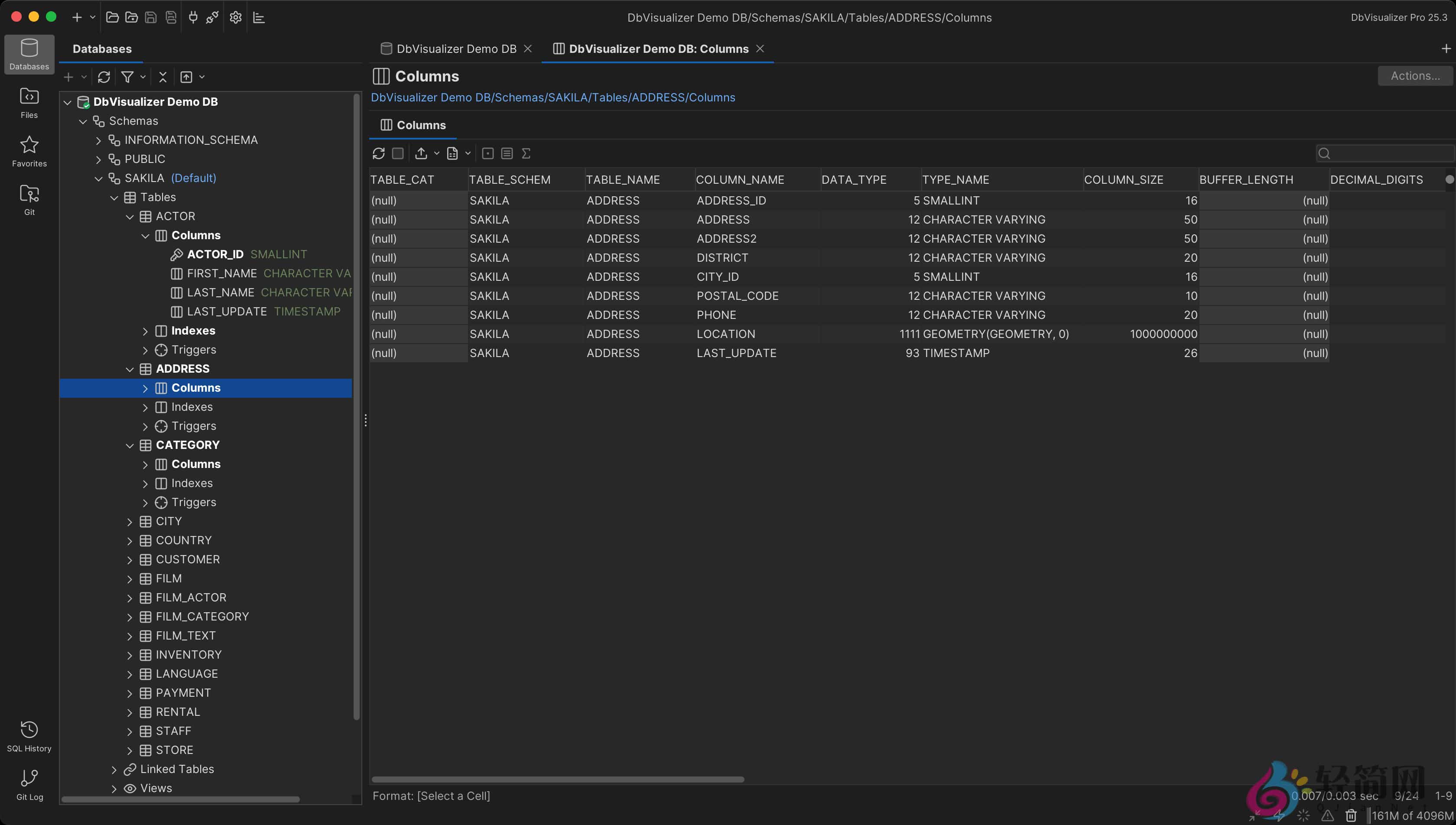The image size is (1456, 825).
Task: Collapse the CATEGORY table node
Action: click(x=130, y=445)
